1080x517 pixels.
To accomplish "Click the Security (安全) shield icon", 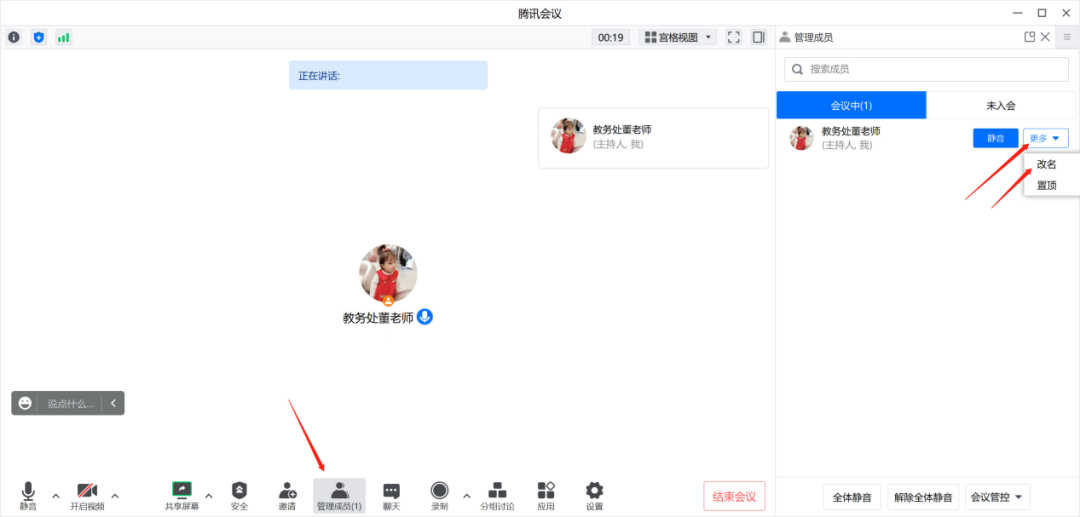I will 239,491.
